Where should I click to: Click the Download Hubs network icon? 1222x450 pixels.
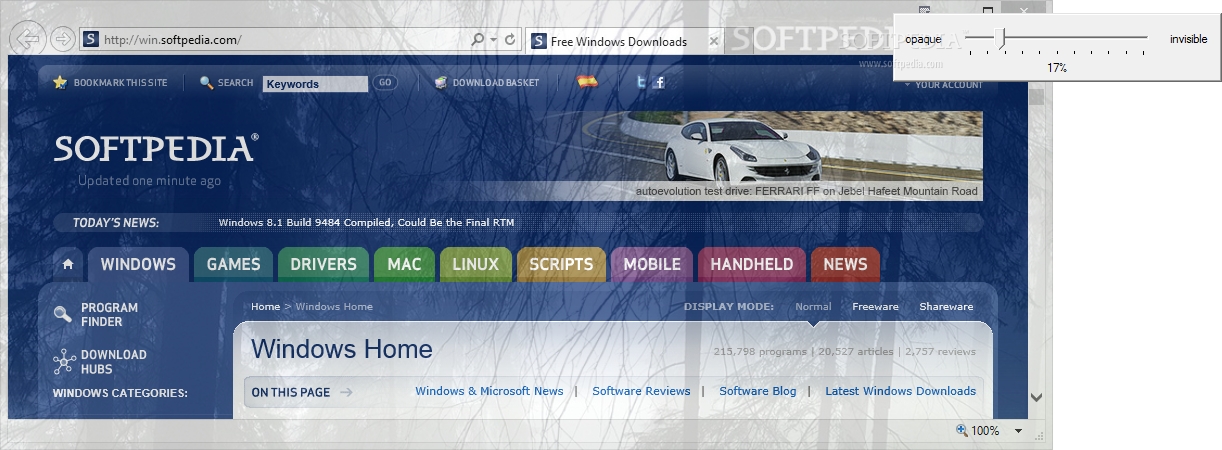point(63,361)
